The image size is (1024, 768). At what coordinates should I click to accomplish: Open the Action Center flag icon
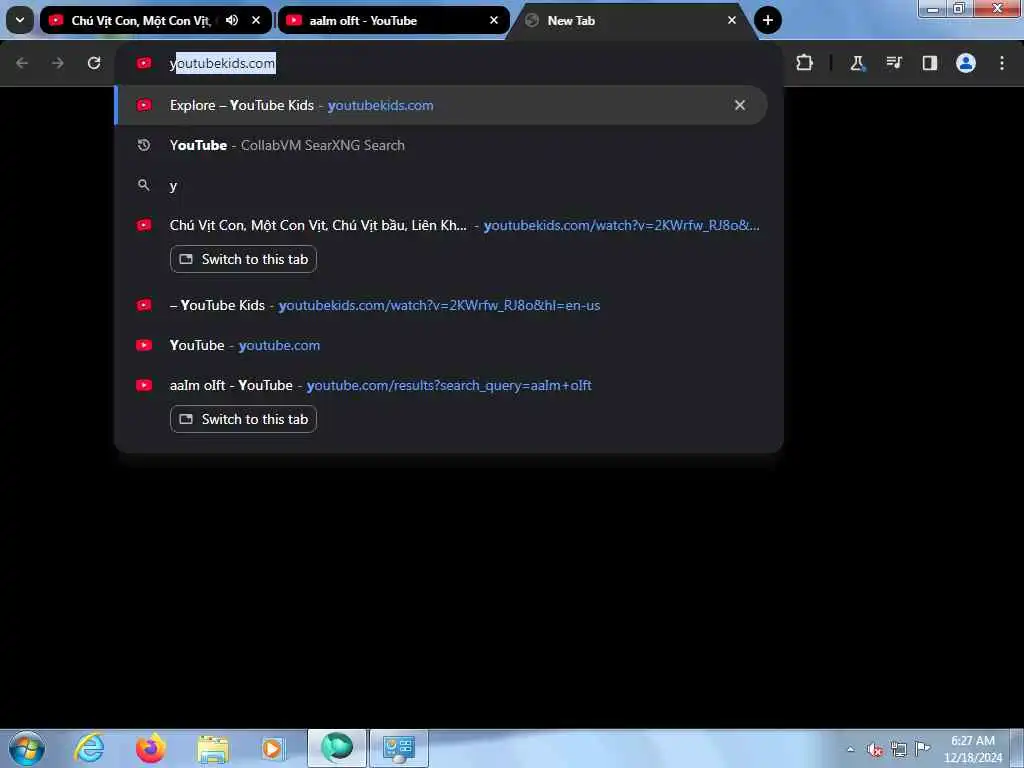pyautogui.click(x=923, y=748)
